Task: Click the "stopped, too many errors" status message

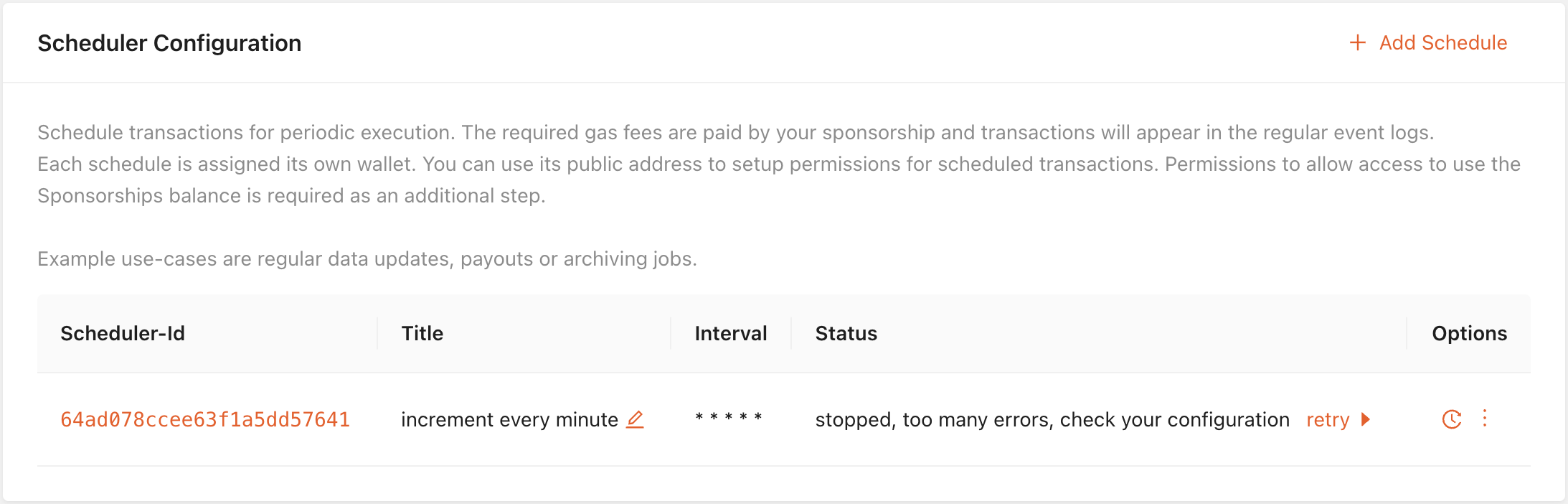Action: click(1052, 419)
